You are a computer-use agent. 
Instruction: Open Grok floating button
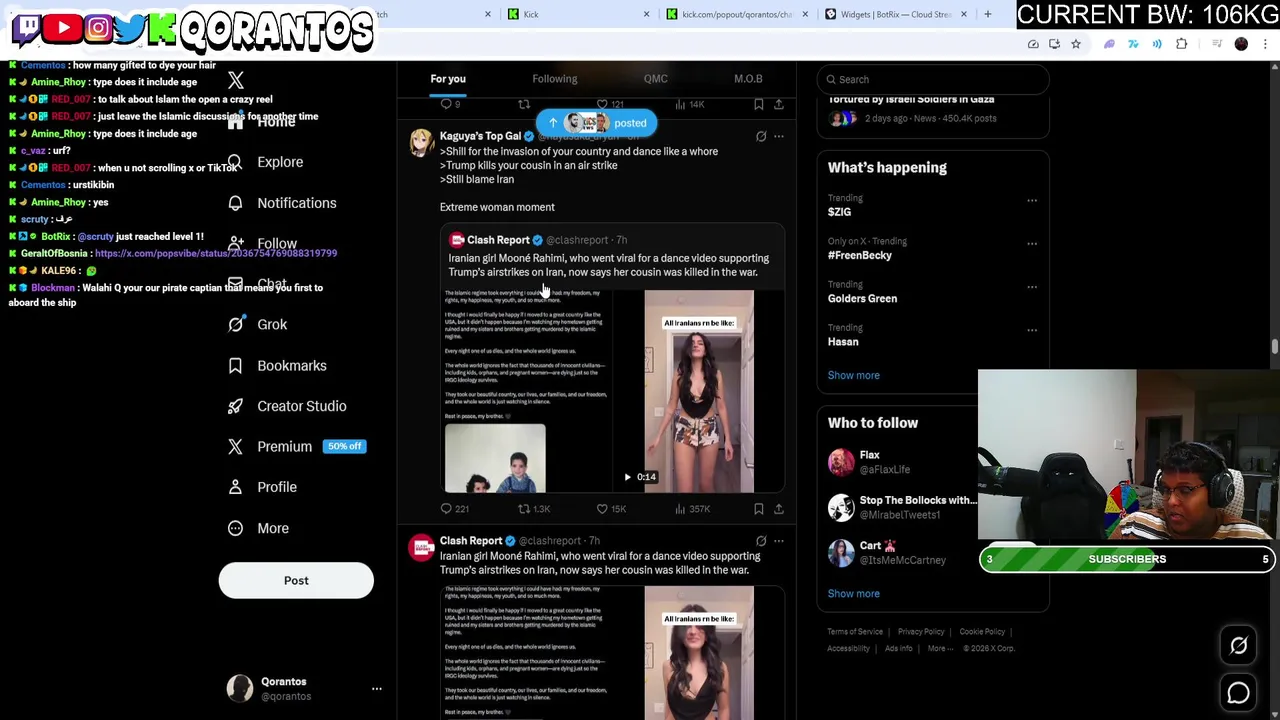pyautogui.click(x=1238, y=646)
